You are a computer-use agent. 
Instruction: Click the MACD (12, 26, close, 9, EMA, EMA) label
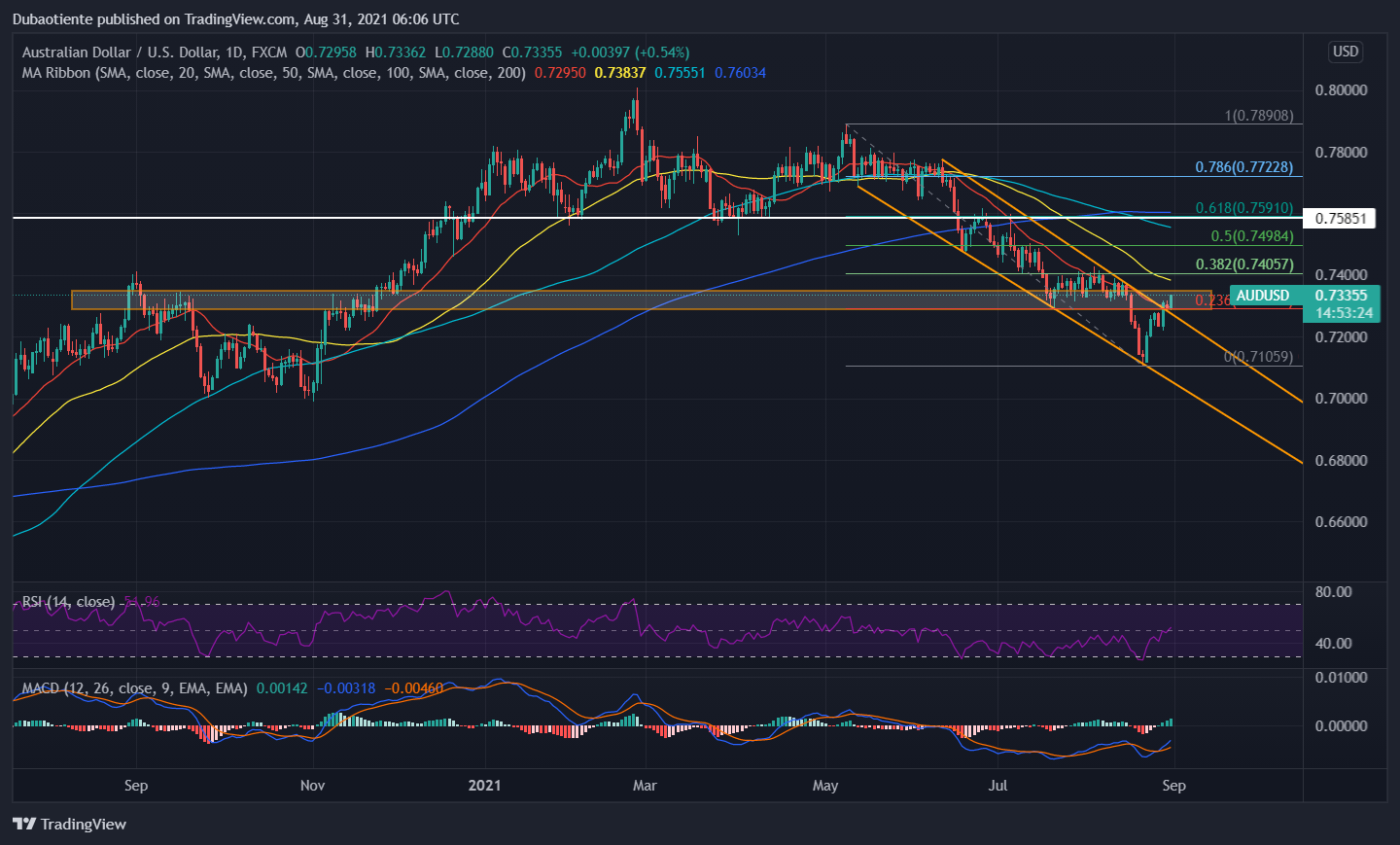pyautogui.click(x=135, y=688)
